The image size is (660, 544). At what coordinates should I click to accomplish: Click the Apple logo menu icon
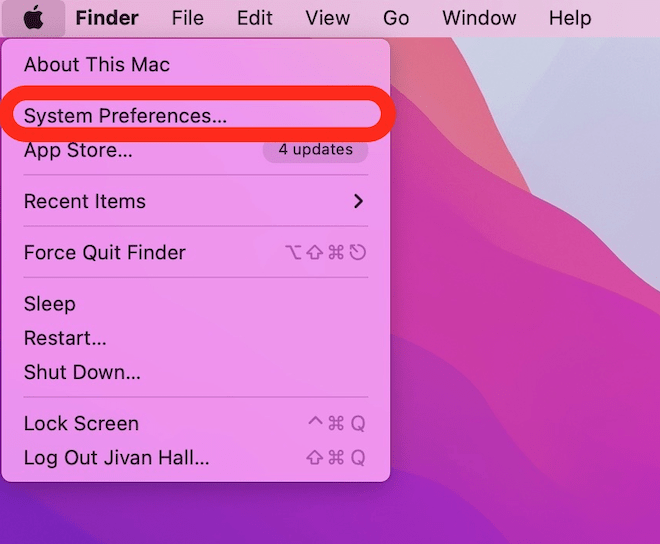34,18
